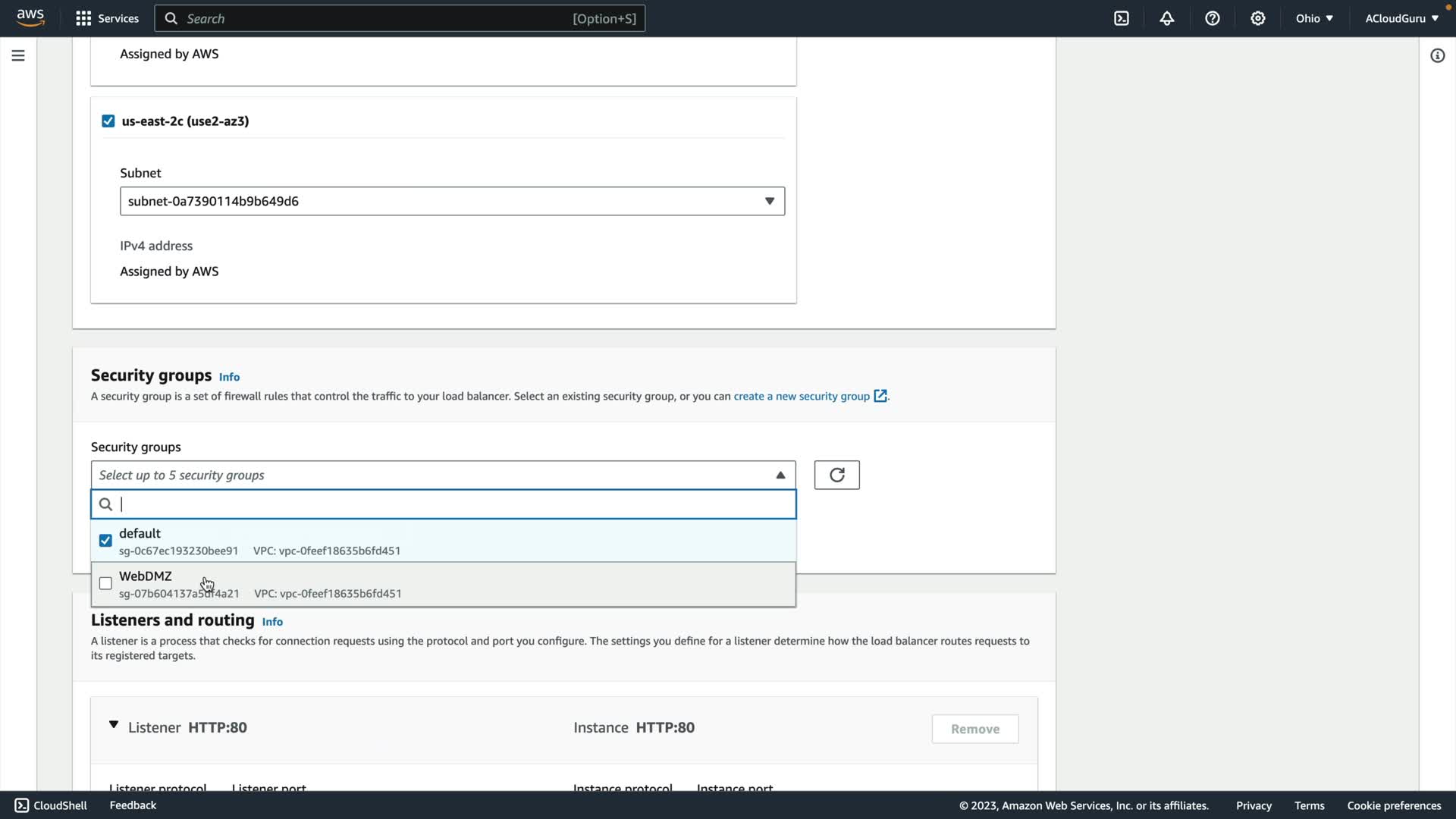Collapse the Listener HTTP:80 section

(114, 725)
